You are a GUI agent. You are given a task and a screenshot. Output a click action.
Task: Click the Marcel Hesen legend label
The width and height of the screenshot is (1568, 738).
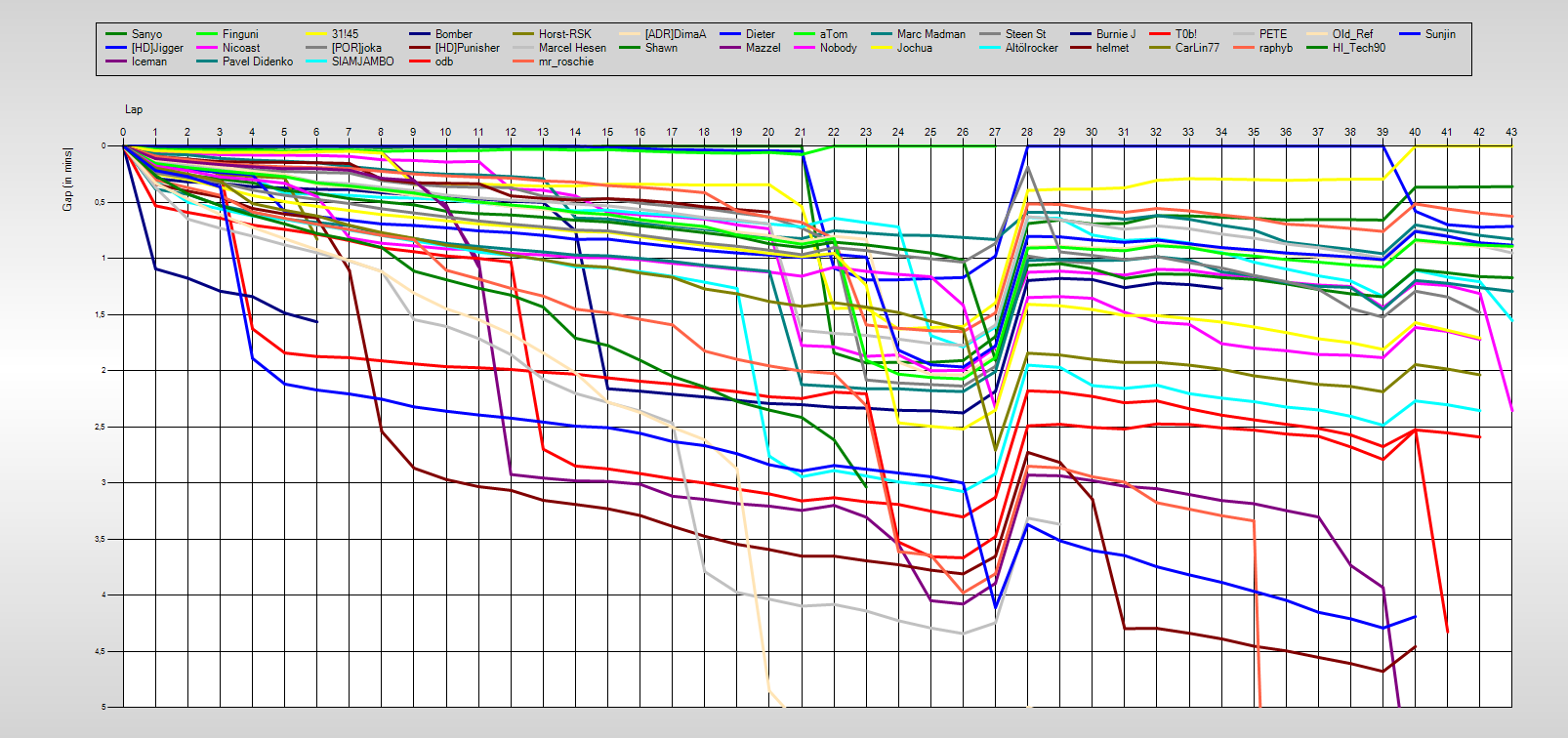[x=572, y=48]
